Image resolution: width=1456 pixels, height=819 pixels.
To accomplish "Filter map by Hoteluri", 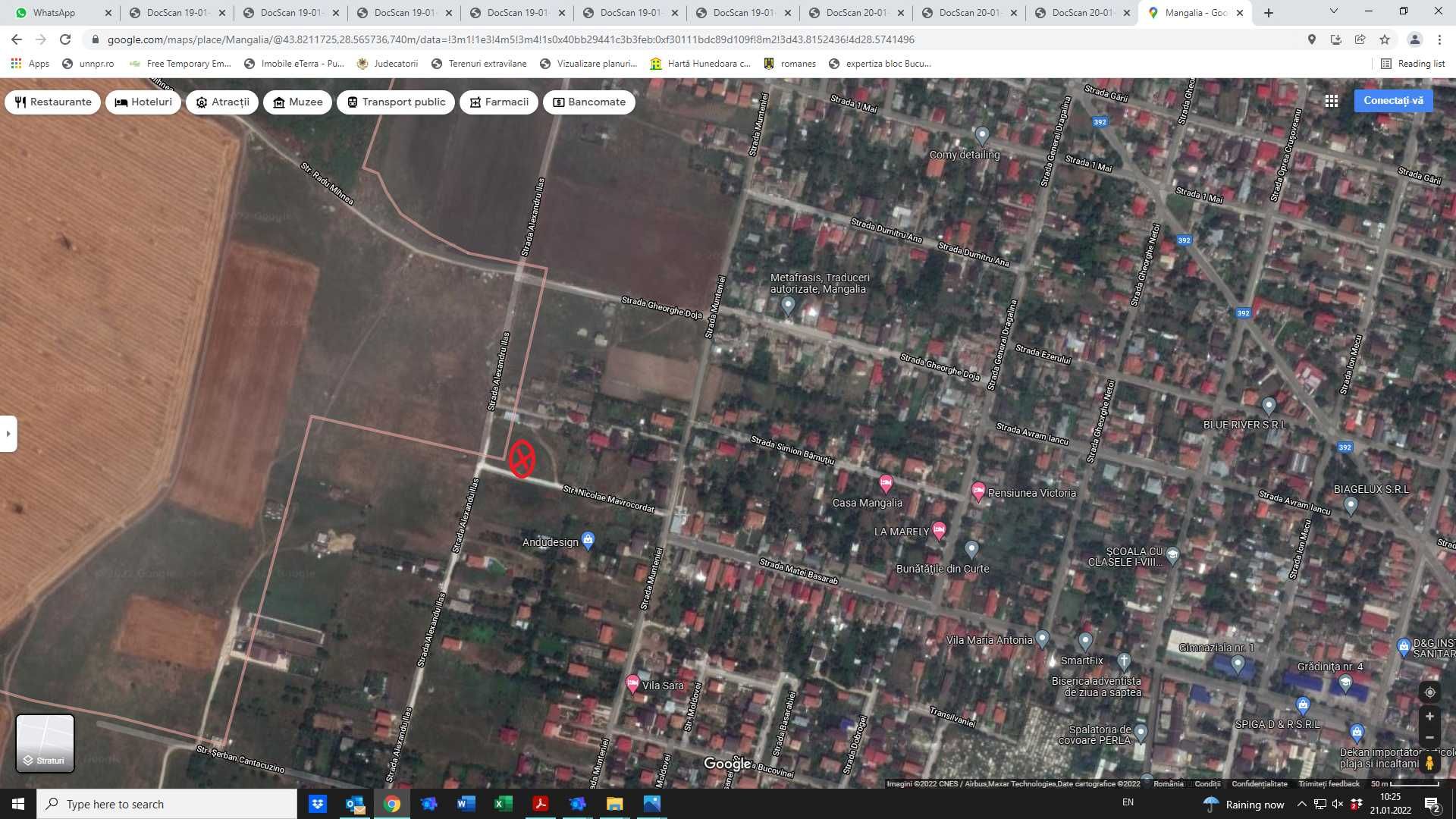I will tap(143, 102).
